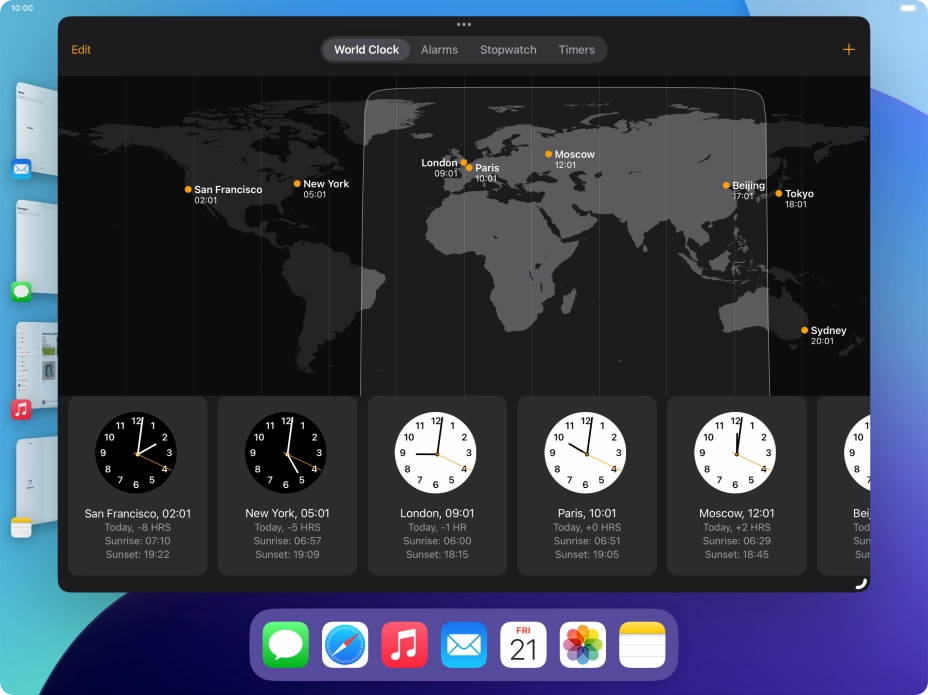Open the Music app from the Dock
The width and height of the screenshot is (928, 695).
click(405, 645)
